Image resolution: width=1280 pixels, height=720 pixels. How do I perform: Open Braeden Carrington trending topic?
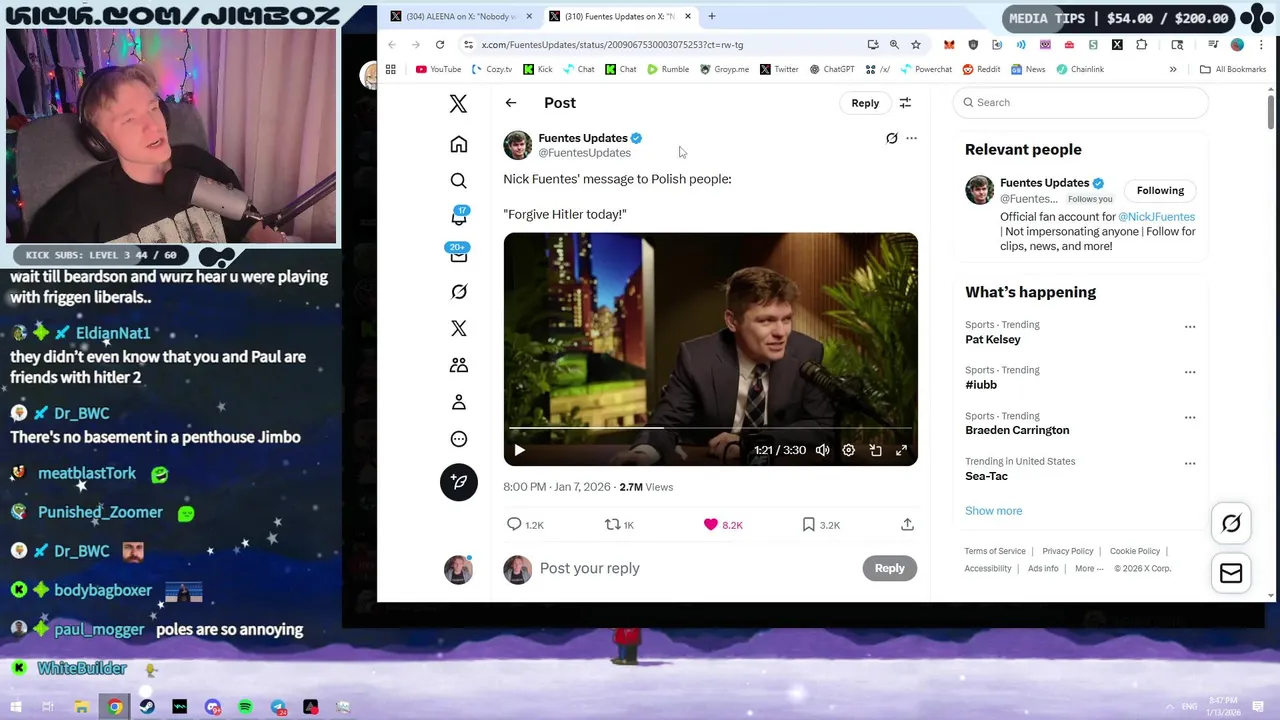click(x=1017, y=430)
